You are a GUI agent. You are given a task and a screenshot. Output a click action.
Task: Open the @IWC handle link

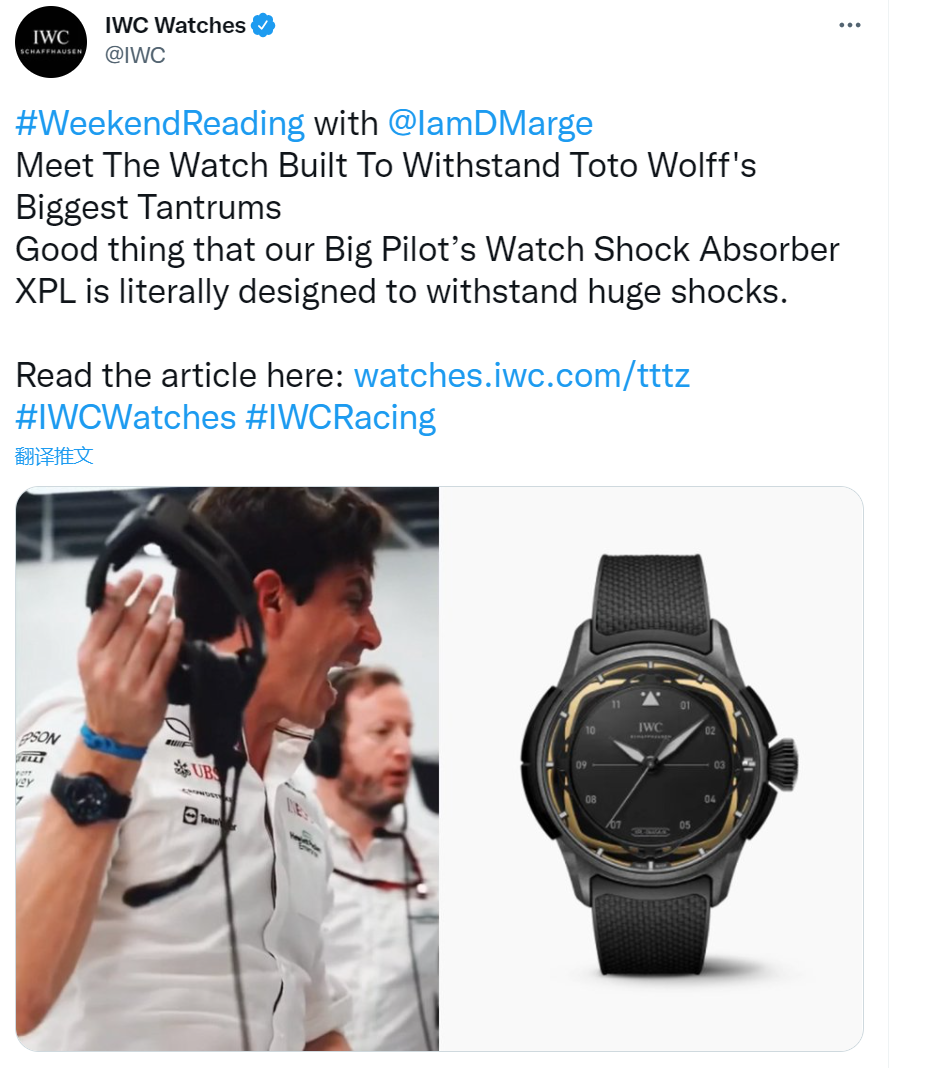[x=135, y=55]
